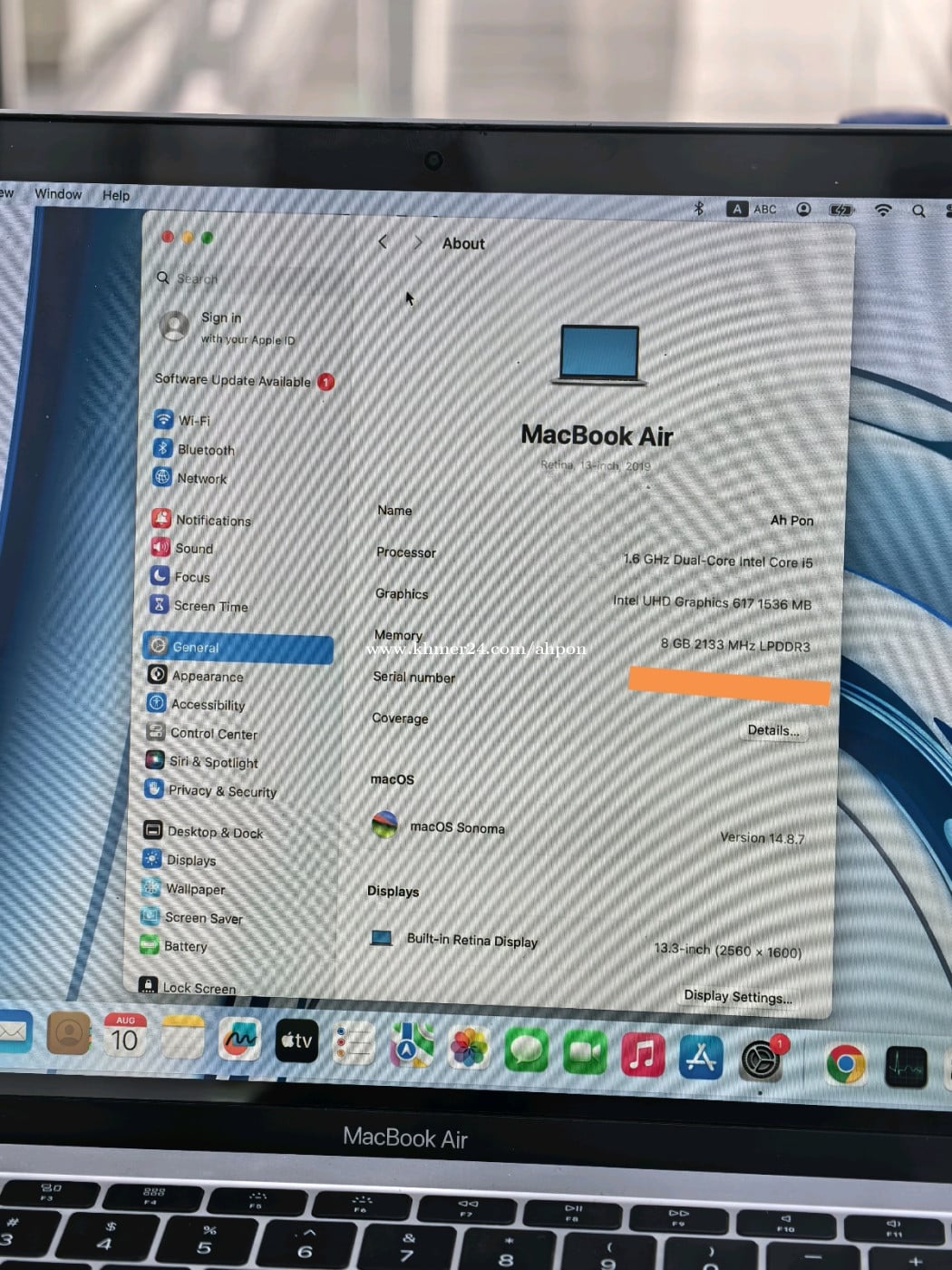Open Messages from the Dock

click(527, 1051)
